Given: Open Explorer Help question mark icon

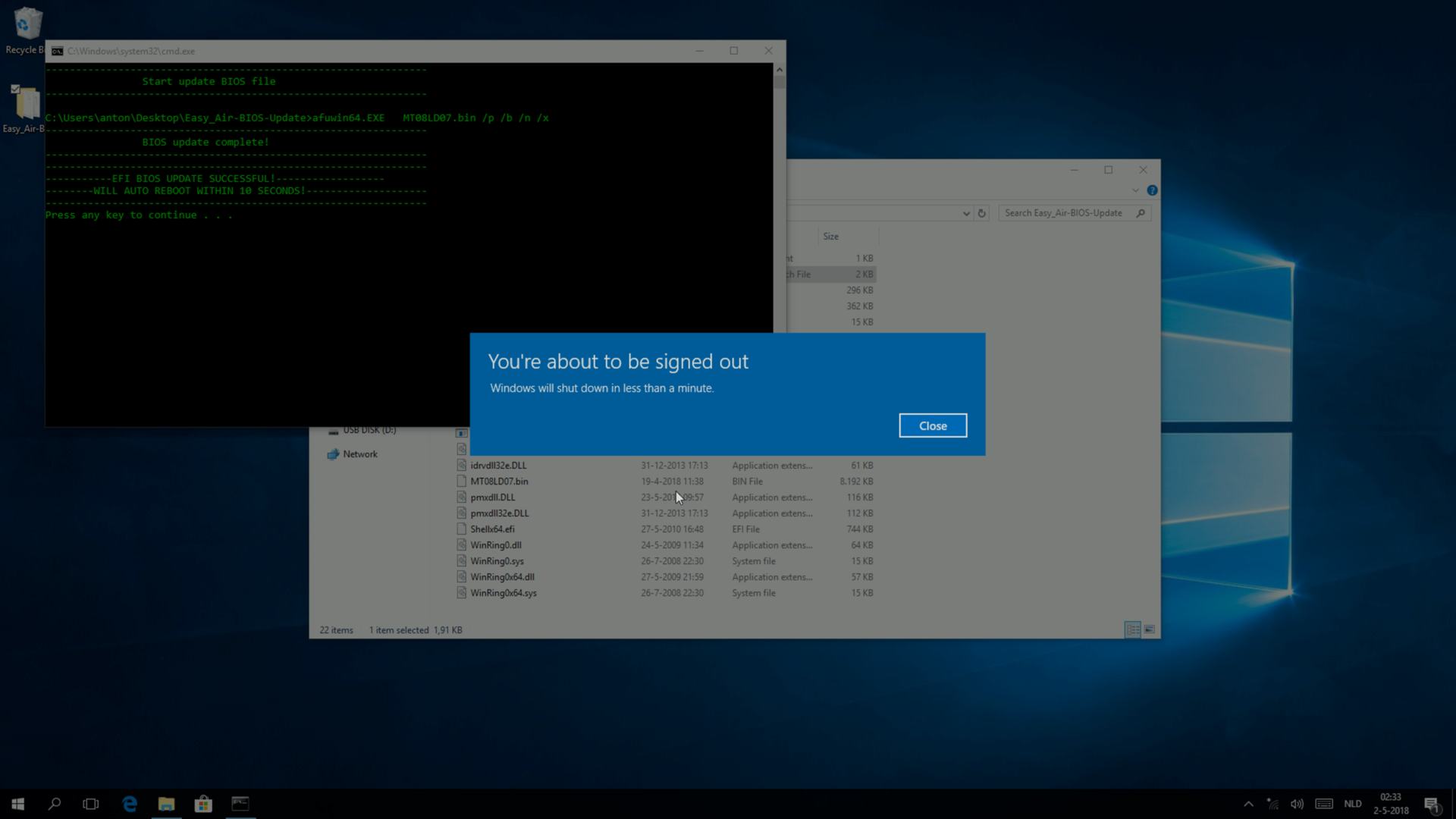Looking at the screenshot, I should (x=1152, y=190).
